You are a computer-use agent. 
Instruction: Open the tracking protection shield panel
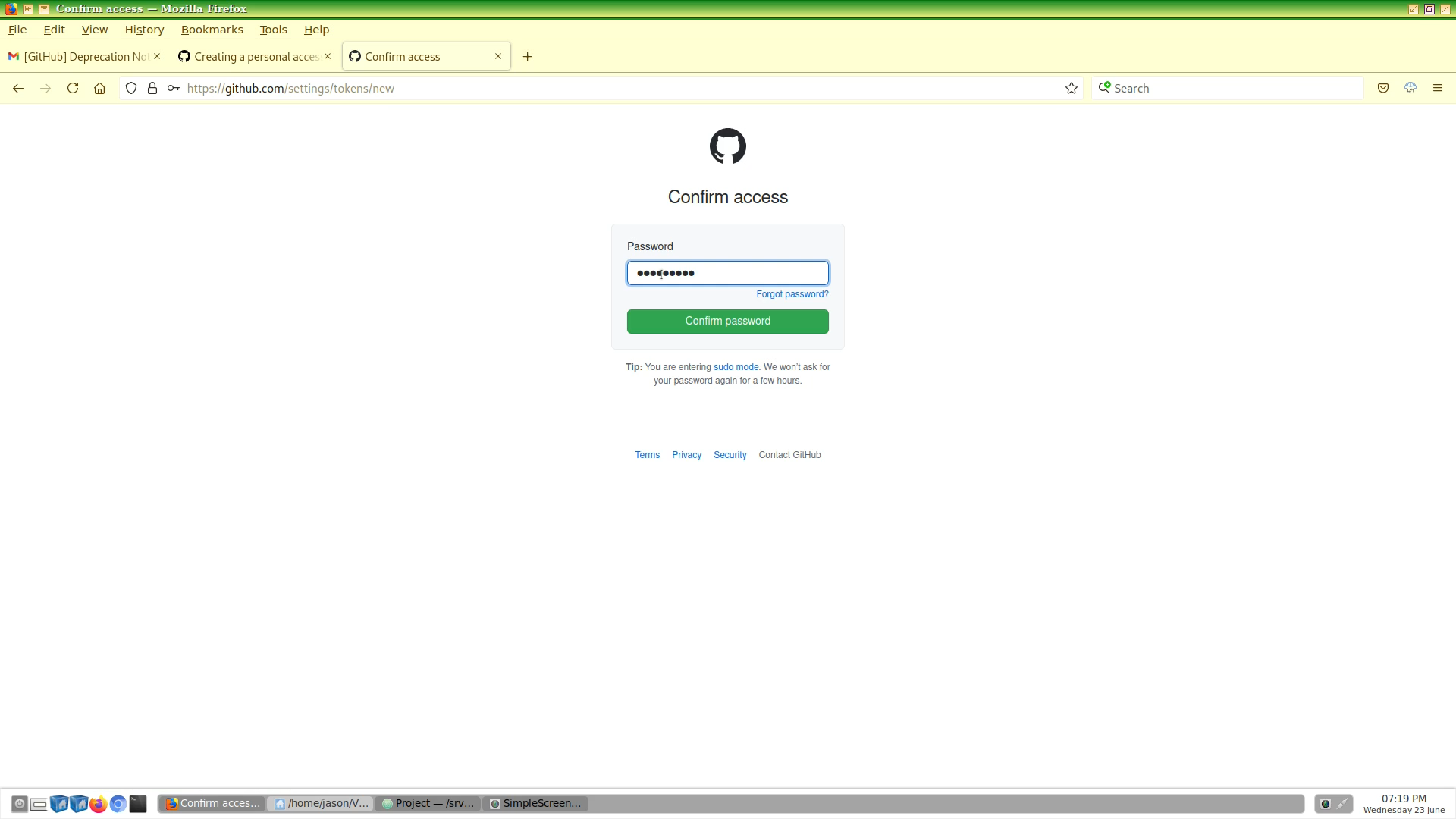(131, 89)
